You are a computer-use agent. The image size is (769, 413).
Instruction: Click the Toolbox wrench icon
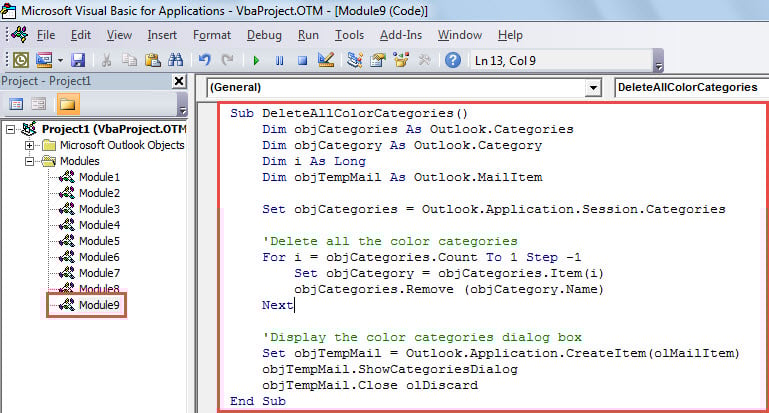(x=424, y=60)
